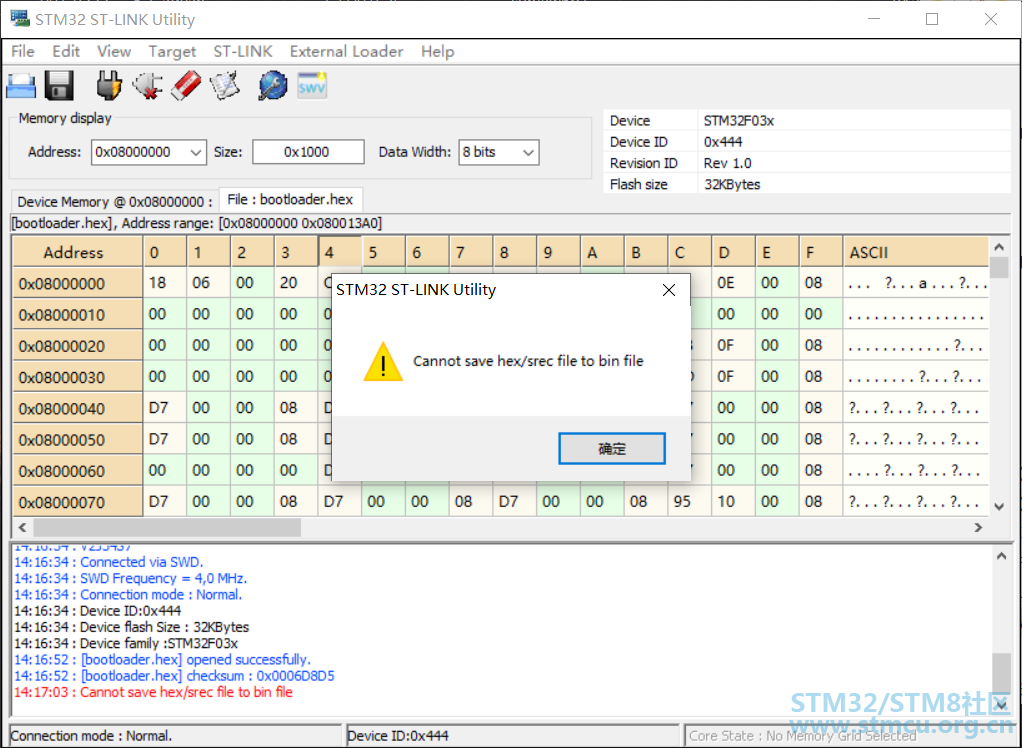Viewport: 1022px width, 748px height.
Task: Click the memory grid vertical scrollbar down arrow
Action: point(999,506)
